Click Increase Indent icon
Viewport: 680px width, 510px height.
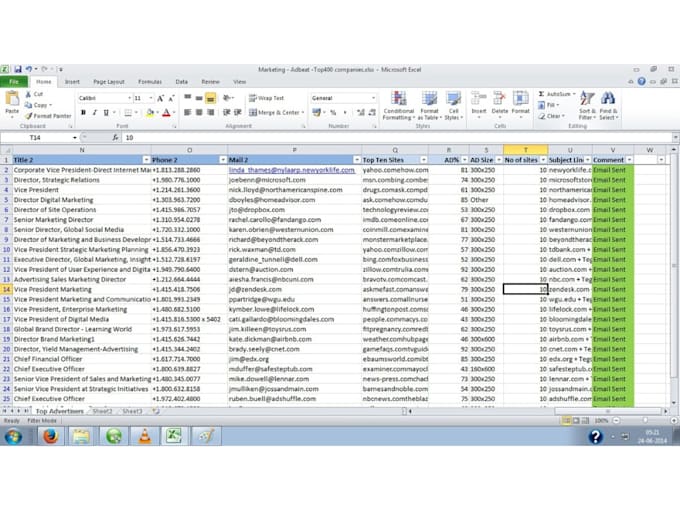coord(238,113)
